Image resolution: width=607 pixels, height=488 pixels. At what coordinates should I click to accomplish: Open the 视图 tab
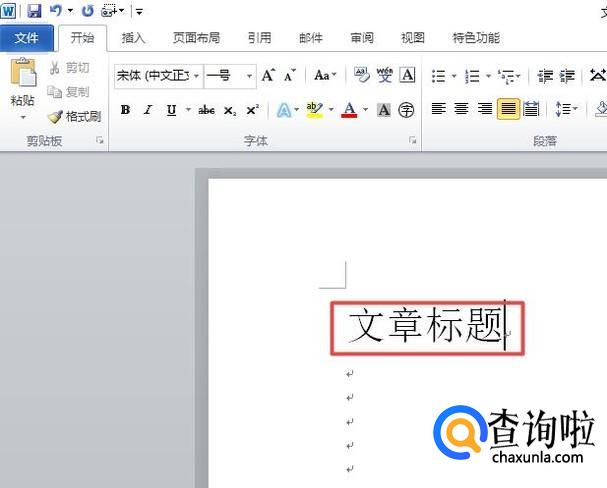(x=413, y=38)
